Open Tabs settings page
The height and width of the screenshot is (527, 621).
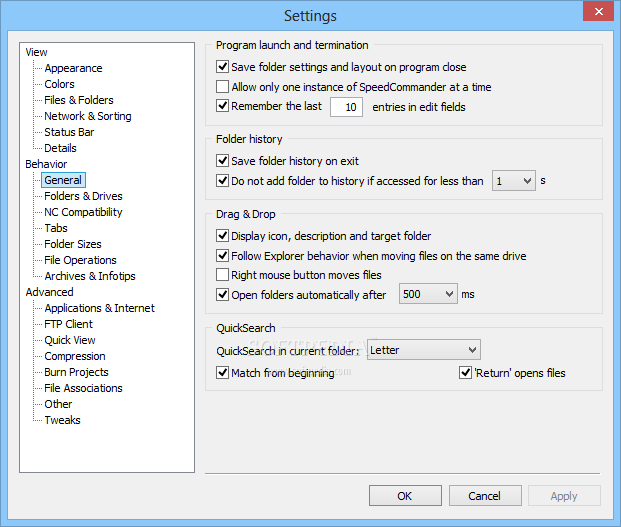(56, 228)
